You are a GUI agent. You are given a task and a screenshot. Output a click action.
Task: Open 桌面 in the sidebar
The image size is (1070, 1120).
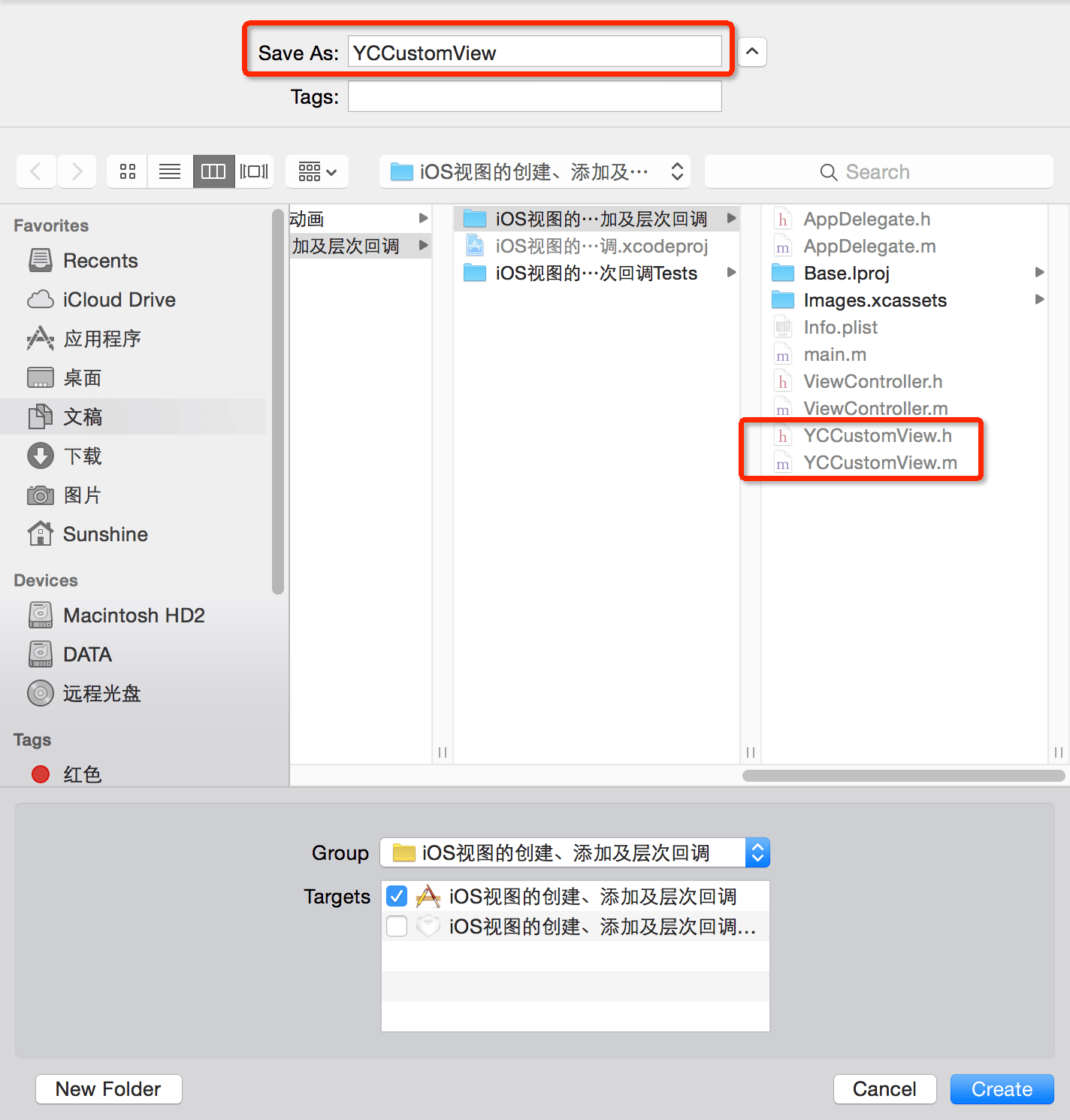coord(134,377)
